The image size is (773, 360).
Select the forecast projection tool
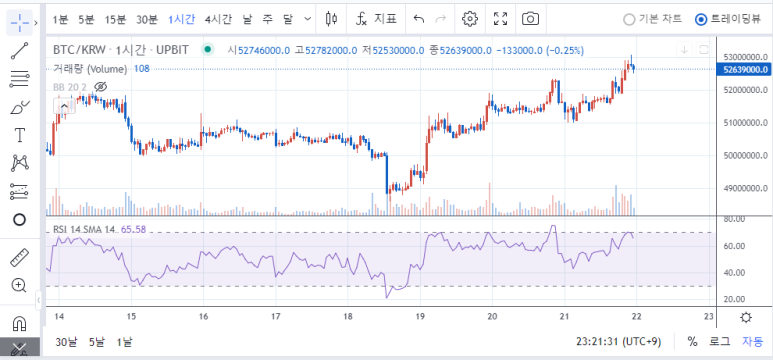tap(19, 191)
